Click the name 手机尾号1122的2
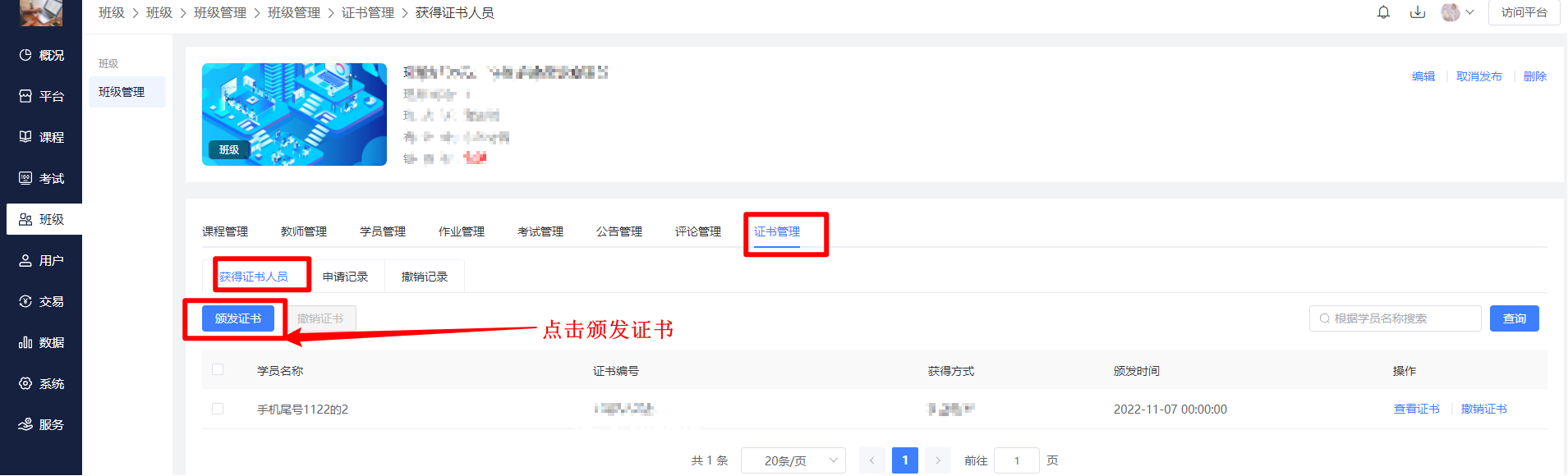 click(303, 410)
